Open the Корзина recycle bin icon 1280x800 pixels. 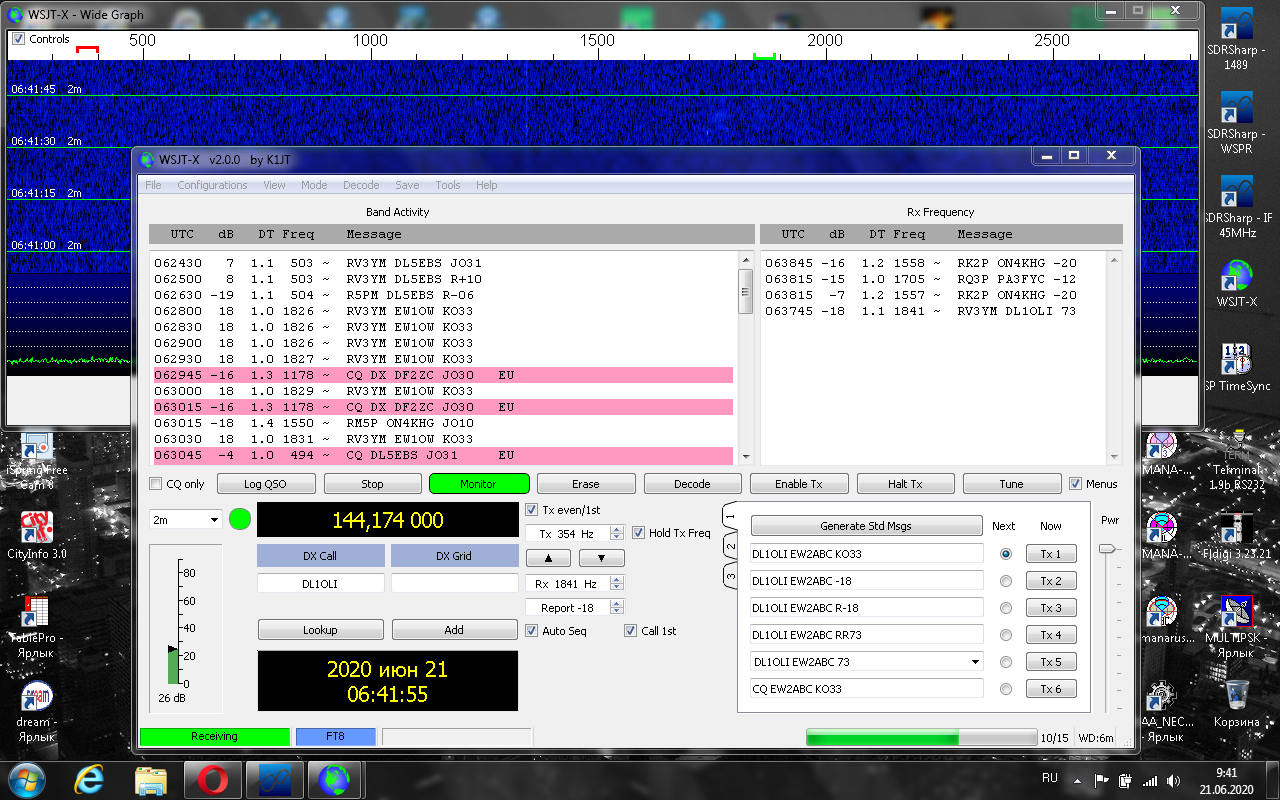[1236, 695]
